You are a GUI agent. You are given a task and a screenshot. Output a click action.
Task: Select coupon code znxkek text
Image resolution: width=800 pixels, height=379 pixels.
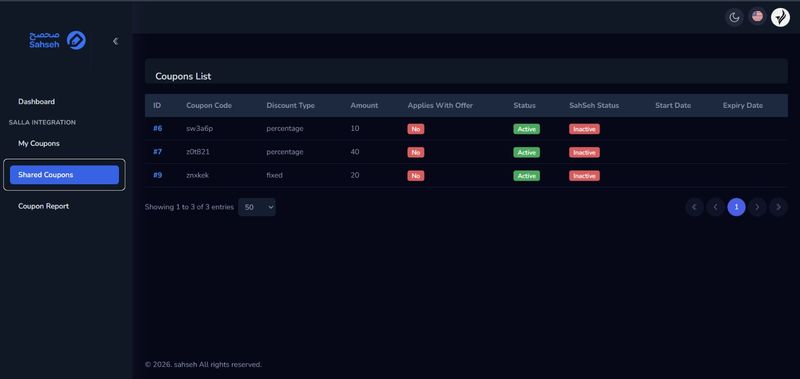click(x=197, y=175)
